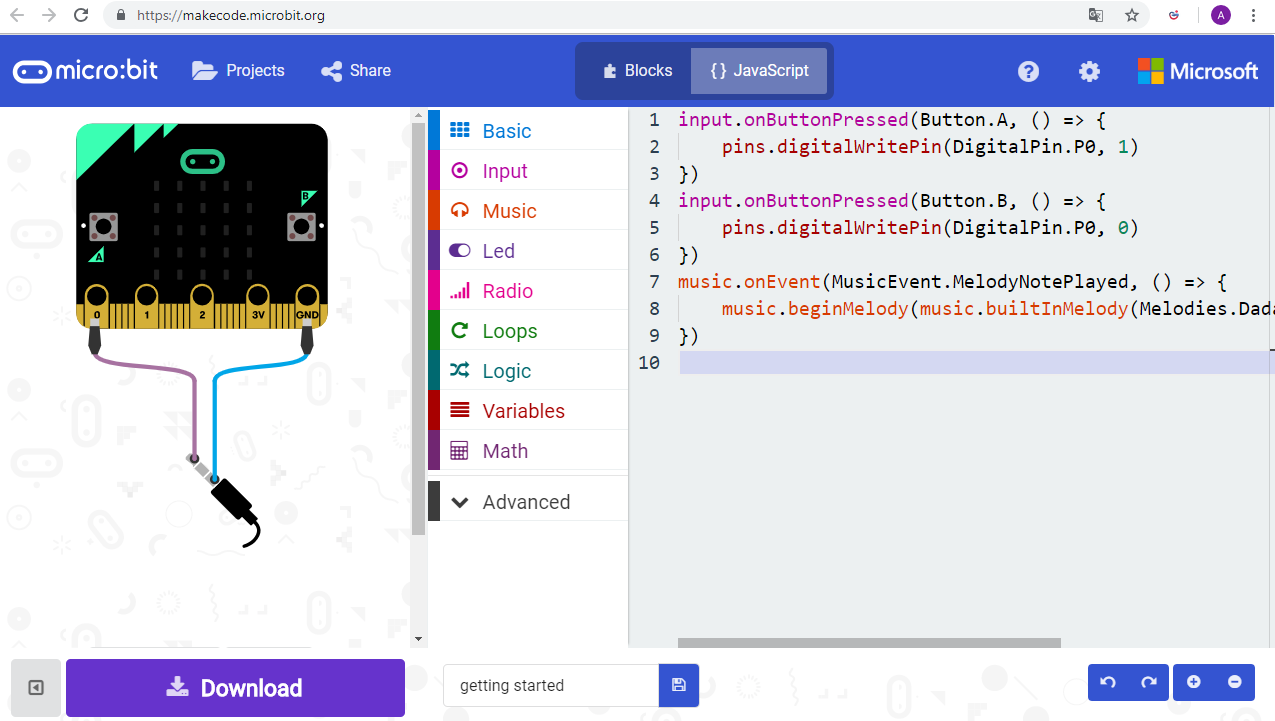Open the Help question mark menu
The width and height of the screenshot is (1275, 721).
click(1028, 71)
